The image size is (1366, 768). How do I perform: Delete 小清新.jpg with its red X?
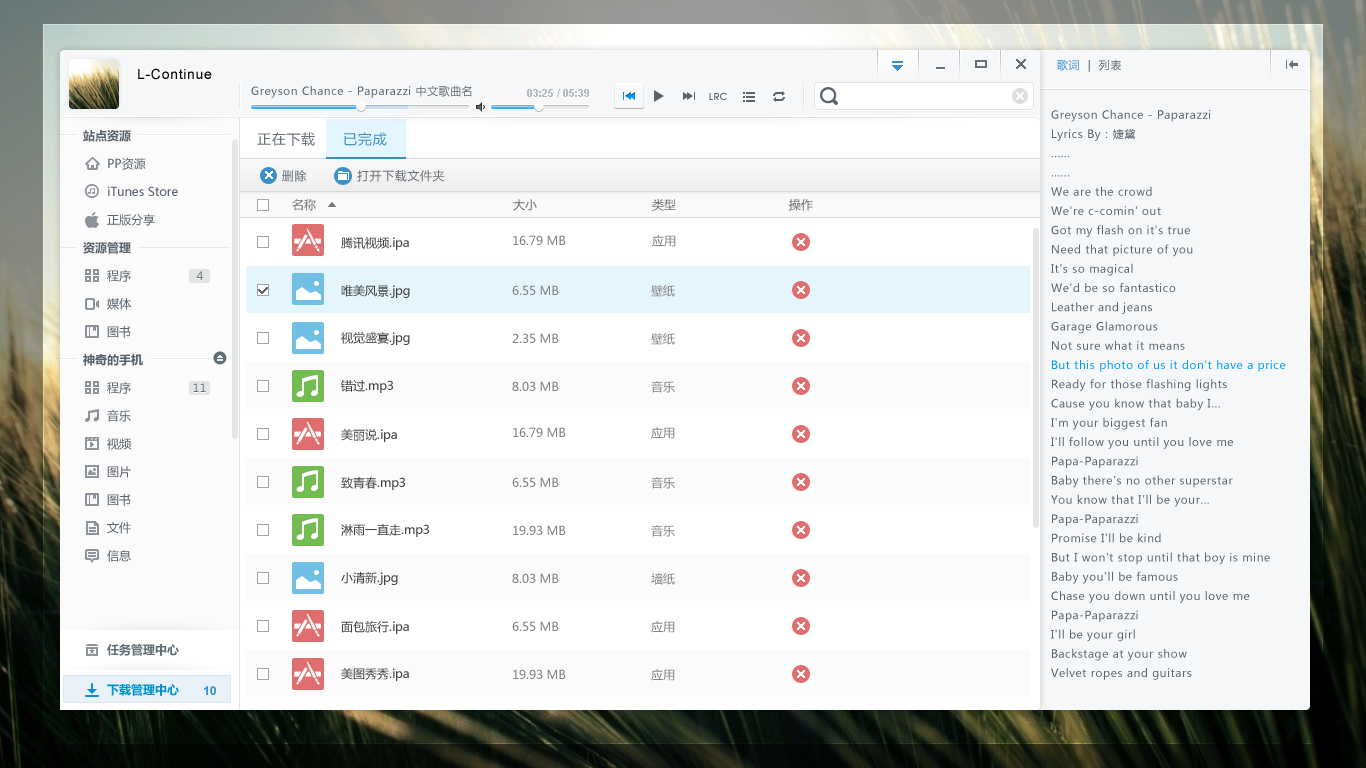point(800,578)
